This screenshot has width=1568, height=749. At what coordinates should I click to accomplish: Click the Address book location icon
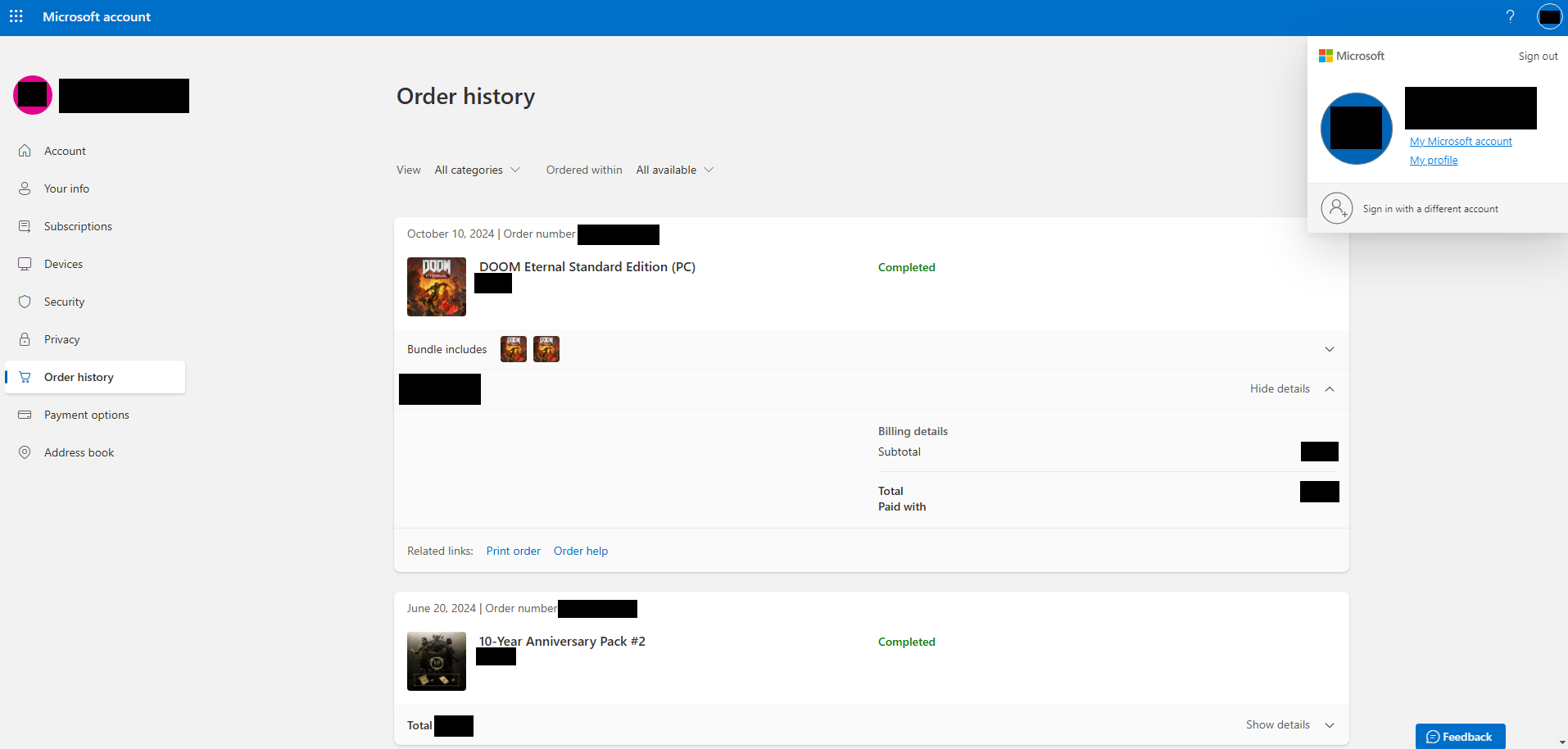click(x=25, y=452)
